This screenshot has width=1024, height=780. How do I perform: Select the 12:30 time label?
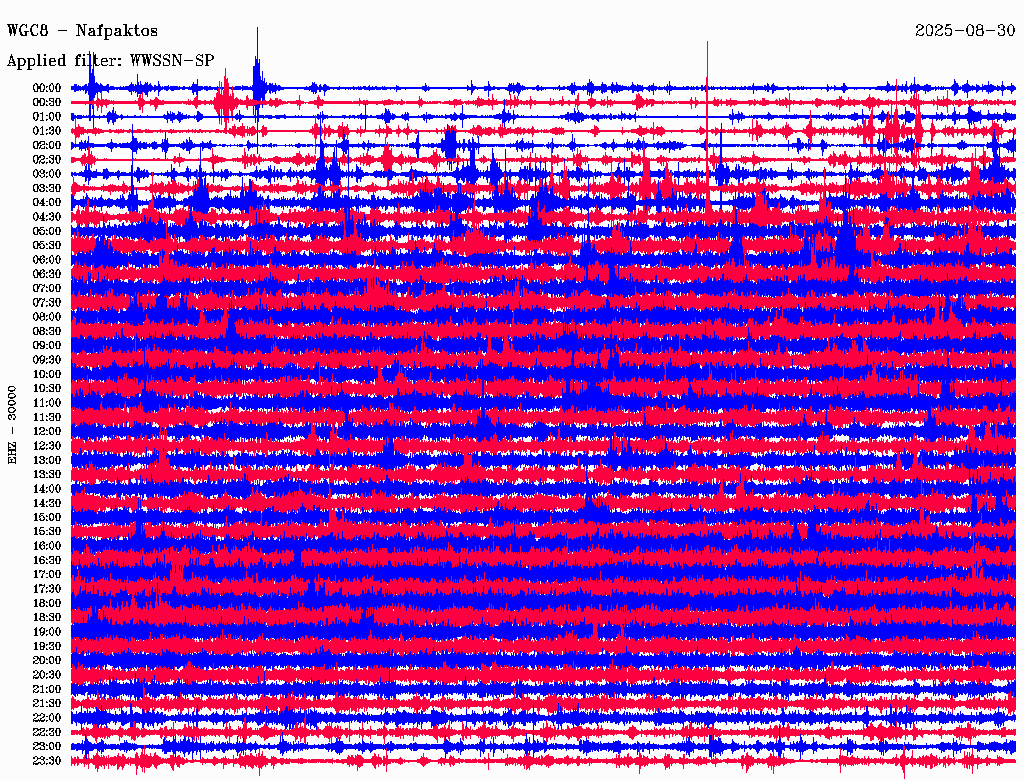[47, 446]
